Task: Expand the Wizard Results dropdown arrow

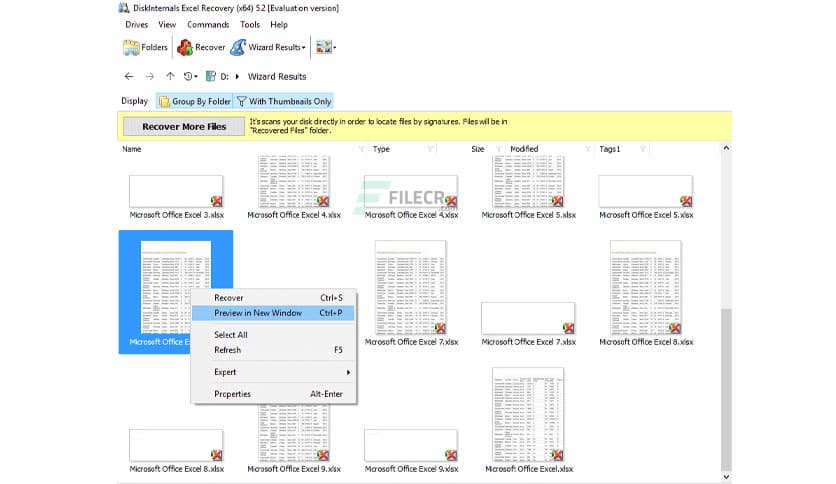Action: pyautogui.click(x=303, y=48)
